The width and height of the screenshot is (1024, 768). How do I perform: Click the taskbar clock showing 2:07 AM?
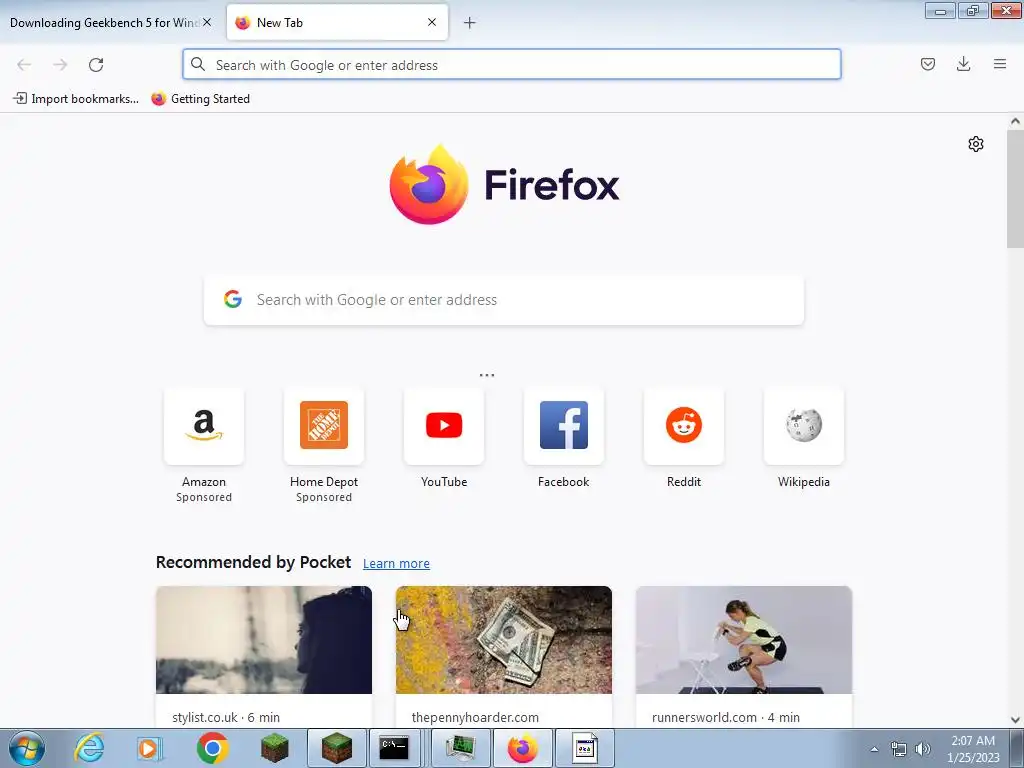[973, 749]
